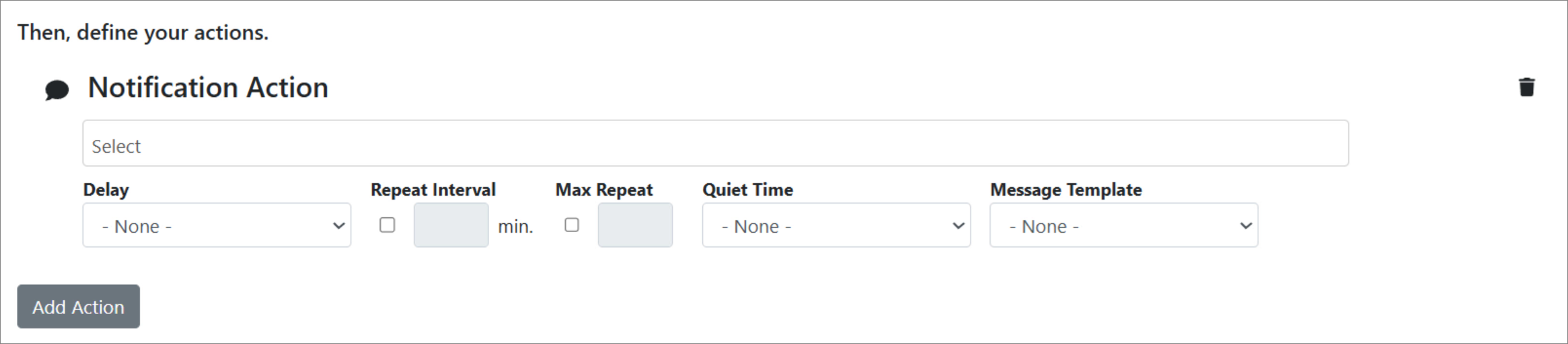Screen dimensions: 1568x344
Task: Click the Repeat Interval label
Action: 433,190
